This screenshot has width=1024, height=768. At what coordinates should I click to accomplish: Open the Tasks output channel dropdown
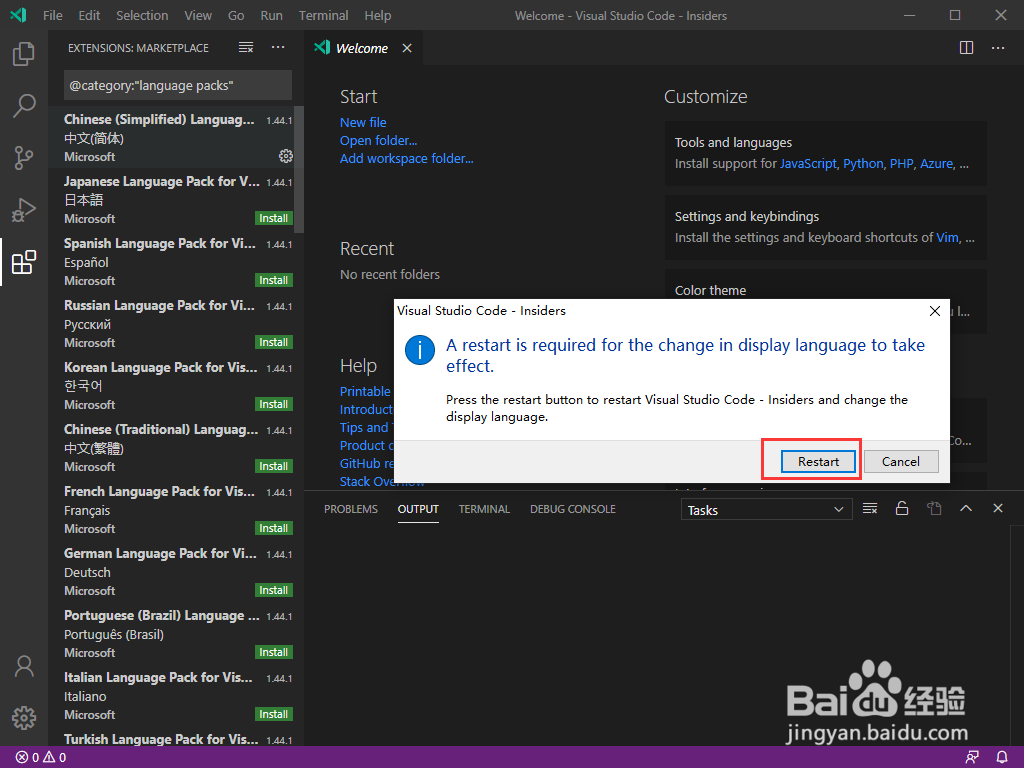(x=766, y=509)
